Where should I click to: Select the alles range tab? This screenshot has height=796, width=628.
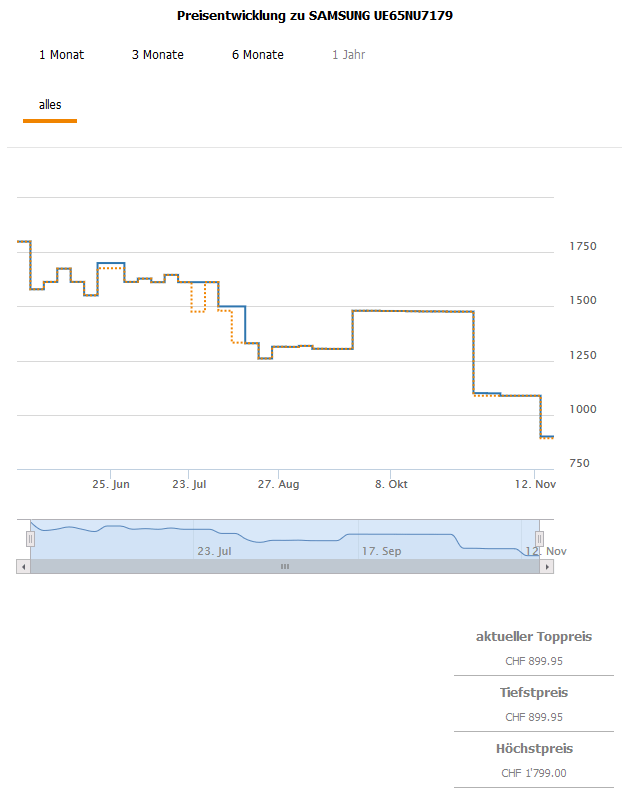click(50, 105)
